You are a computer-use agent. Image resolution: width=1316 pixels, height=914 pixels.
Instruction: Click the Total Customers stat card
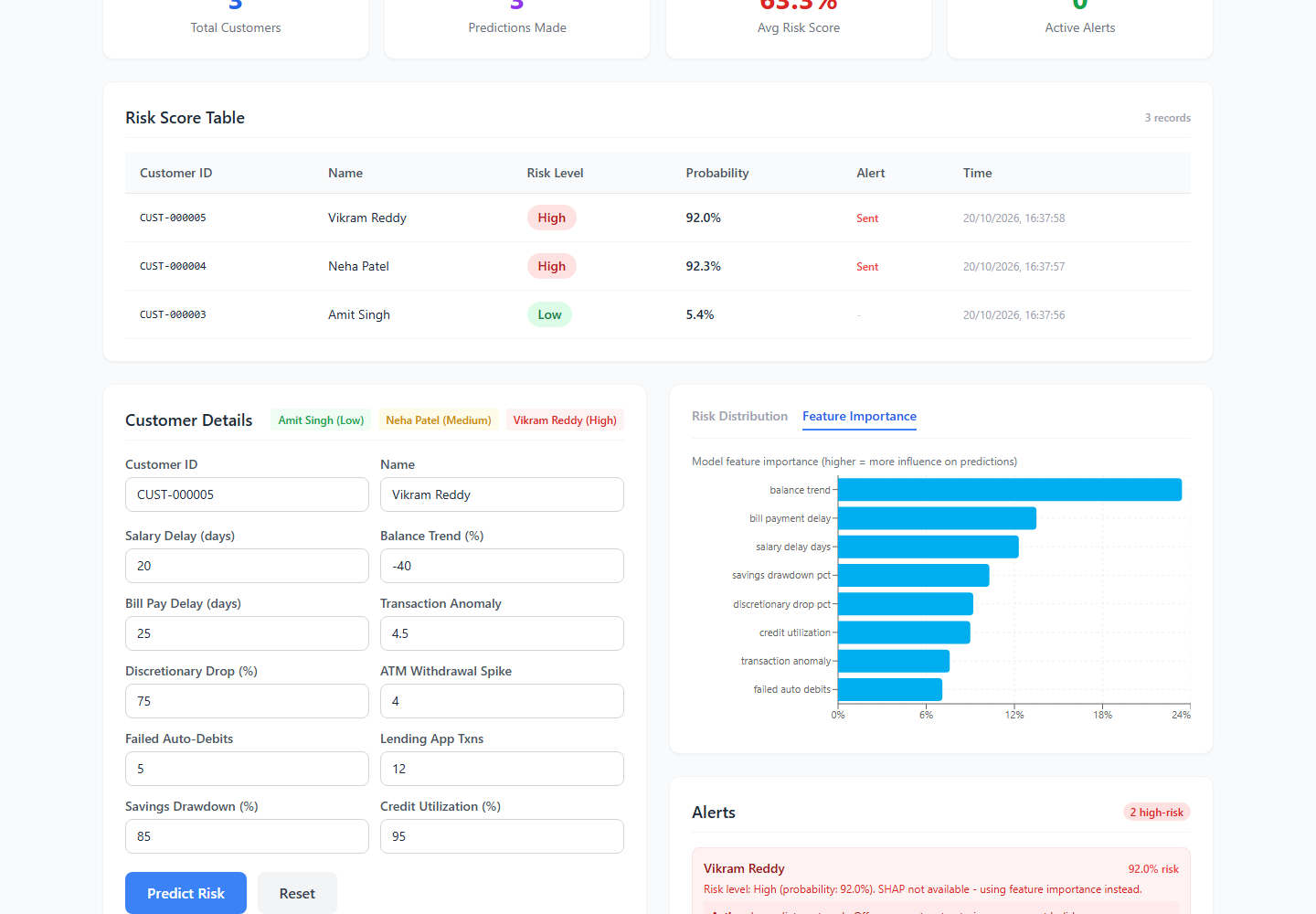click(236, 27)
